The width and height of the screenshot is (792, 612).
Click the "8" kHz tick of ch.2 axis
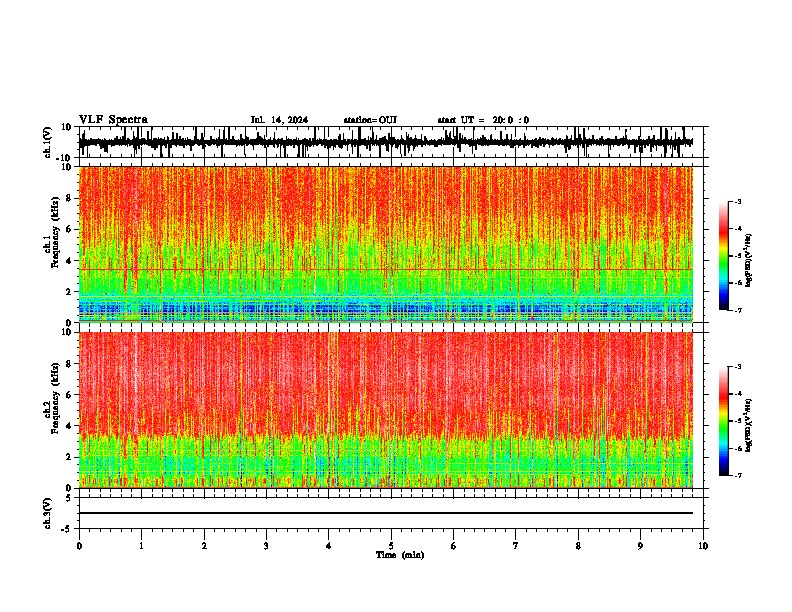pos(70,364)
